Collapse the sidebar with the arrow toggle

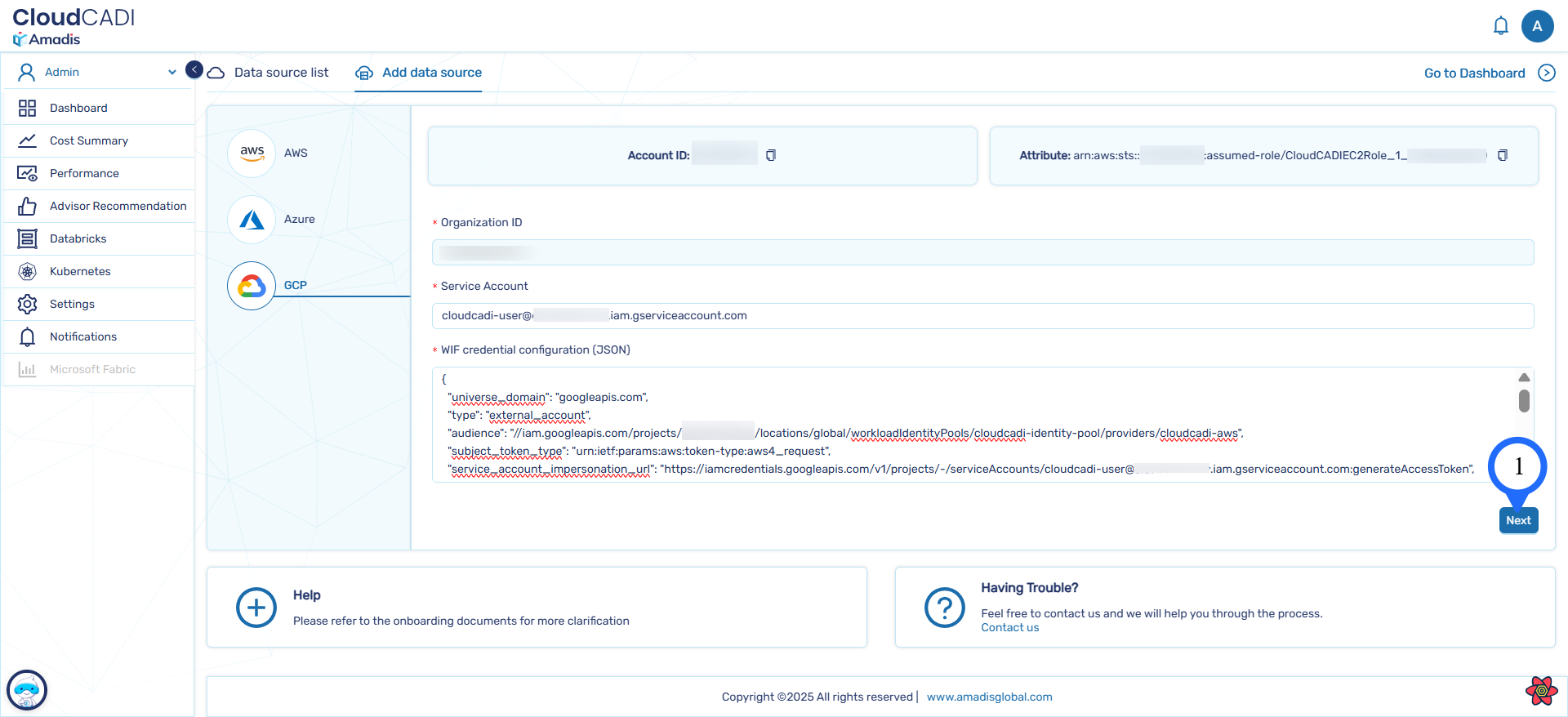[x=194, y=70]
